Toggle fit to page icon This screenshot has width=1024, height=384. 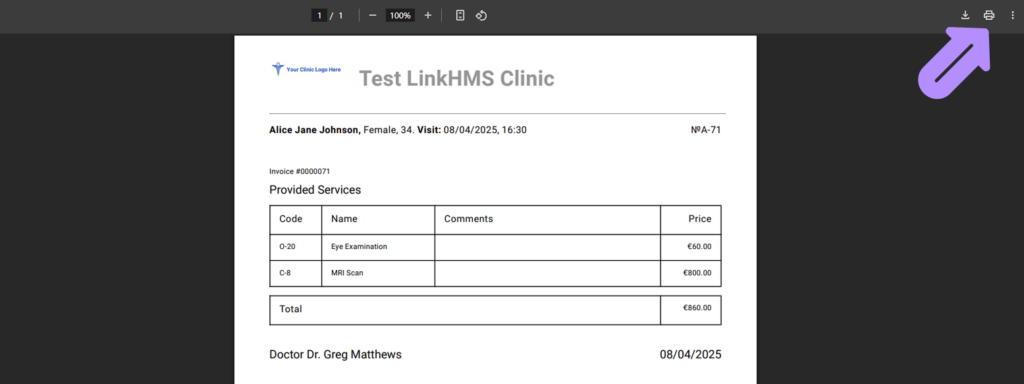tap(460, 15)
